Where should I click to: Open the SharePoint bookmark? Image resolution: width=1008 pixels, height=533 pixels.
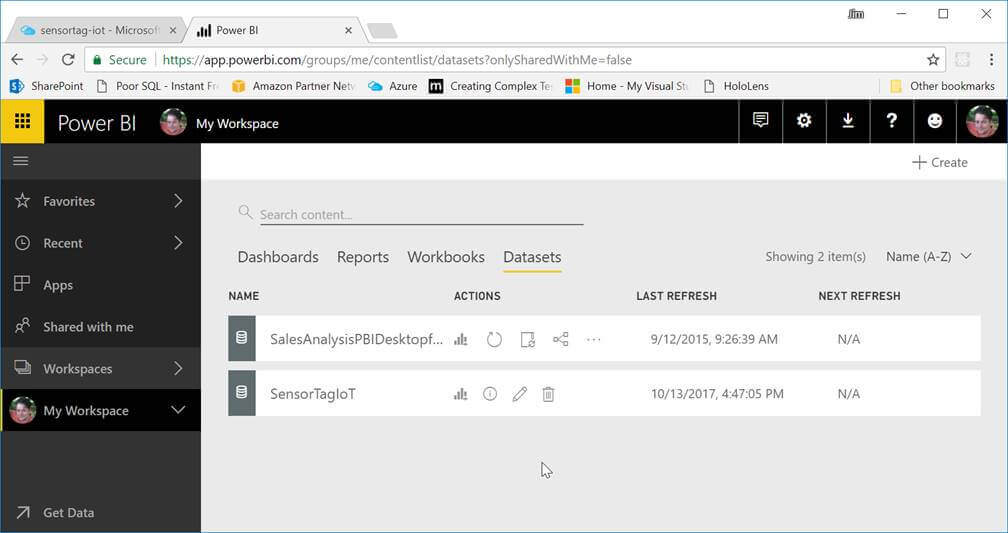pos(47,86)
